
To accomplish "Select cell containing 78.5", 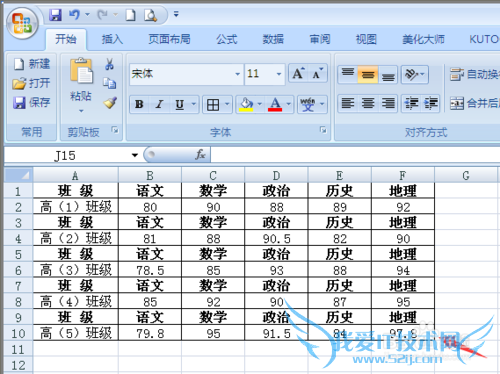I will pos(150,270).
